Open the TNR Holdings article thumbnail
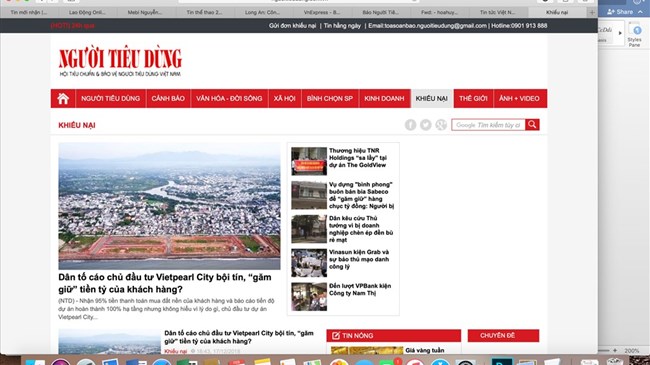Image resolution: width=650 pixels, height=365 pixels. 309,161
